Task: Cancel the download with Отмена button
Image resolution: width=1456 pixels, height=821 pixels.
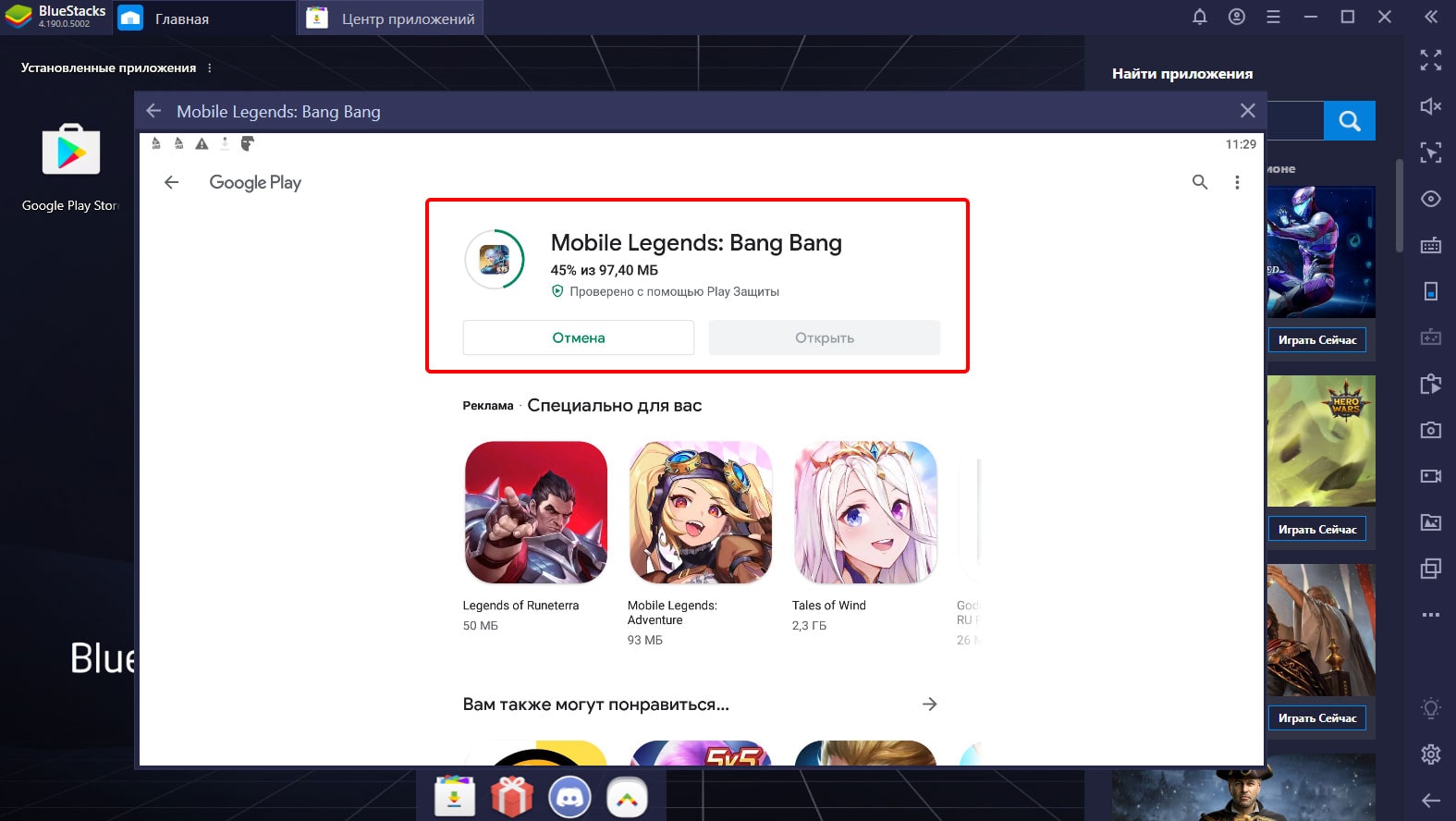Action: tap(578, 337)
